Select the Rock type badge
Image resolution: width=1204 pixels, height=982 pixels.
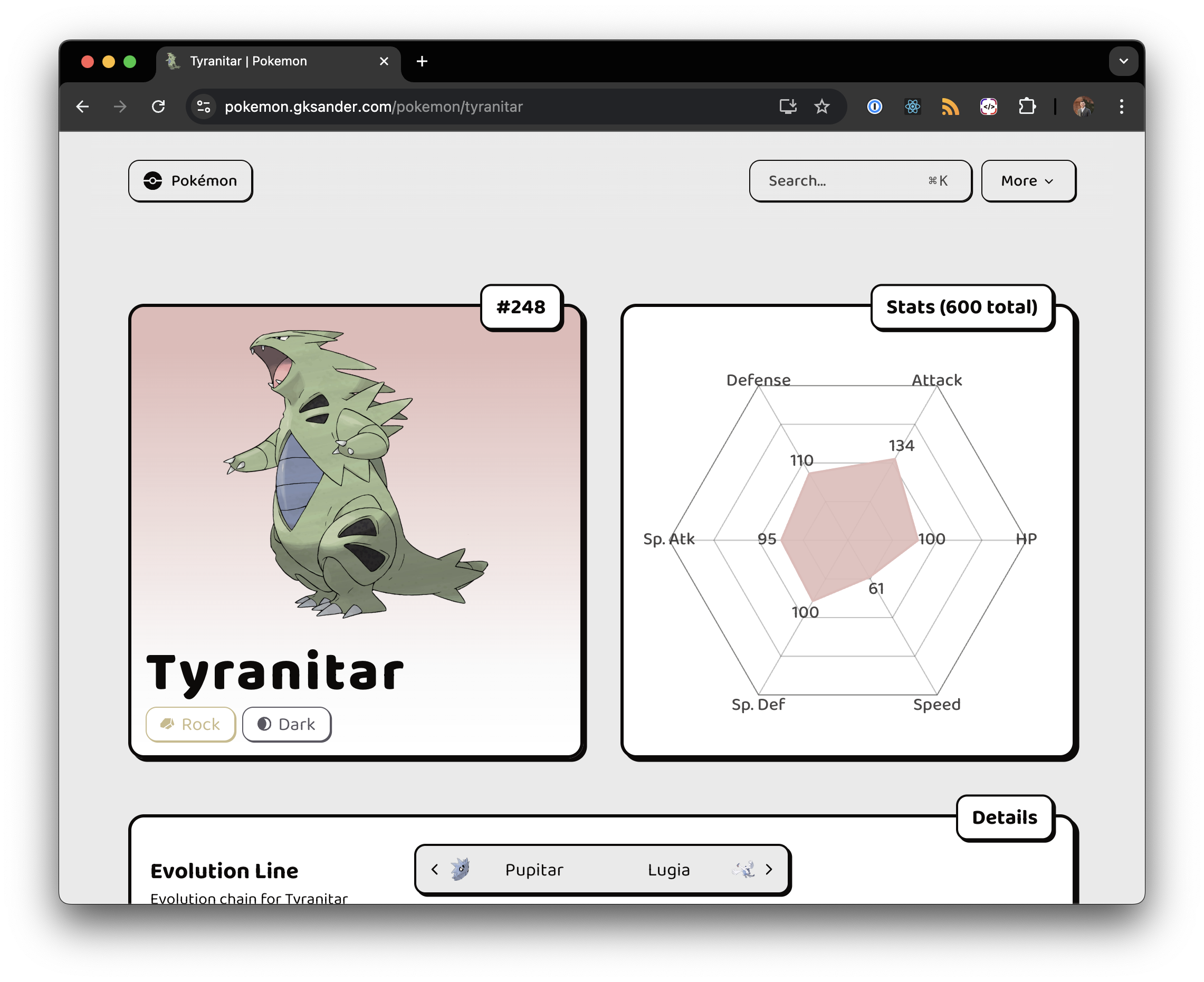[x=190, y=724]
